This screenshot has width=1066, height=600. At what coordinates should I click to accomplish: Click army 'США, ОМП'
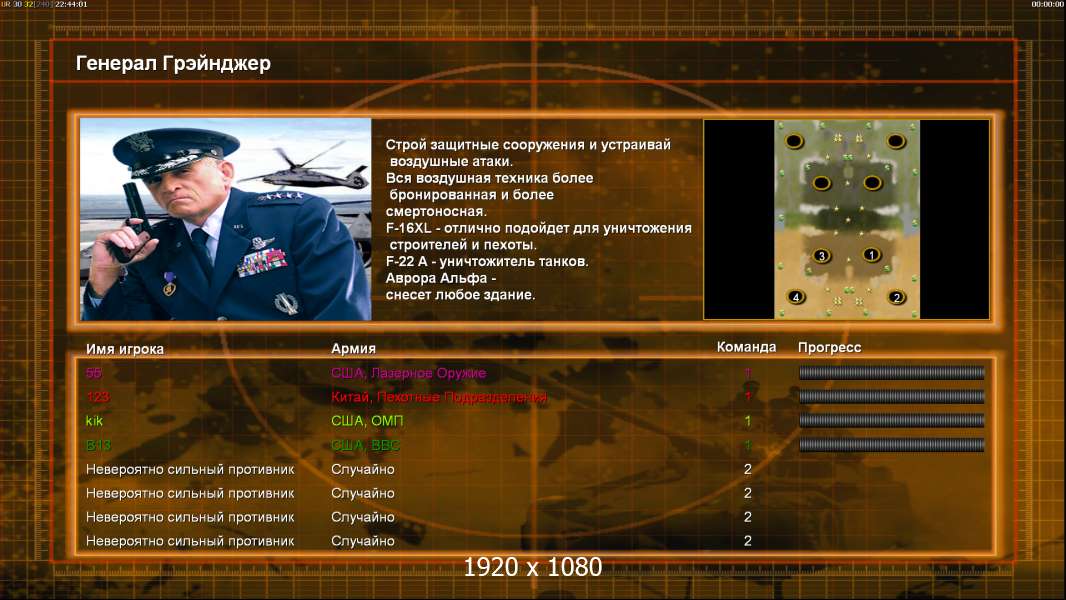tap(367, 421)
